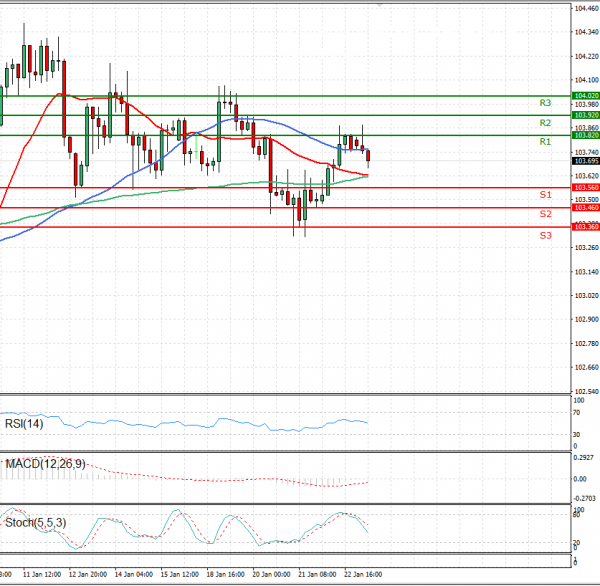Viewport: 600px width, 586px height.
Task: Click the R3 resistance label
Action: click(x=545, y=103)
